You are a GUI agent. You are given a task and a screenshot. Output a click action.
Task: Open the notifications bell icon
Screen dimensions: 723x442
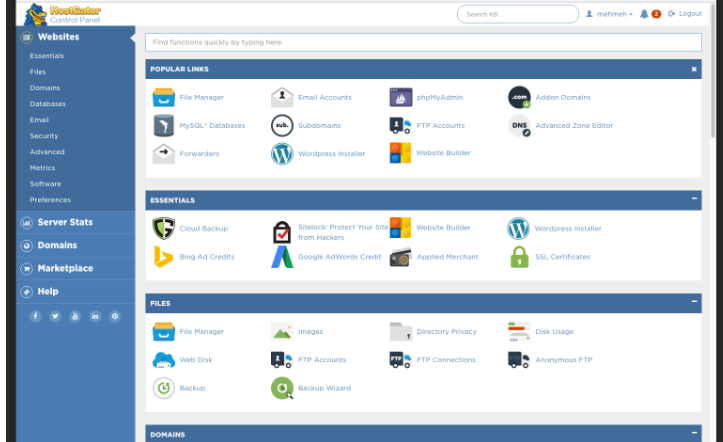tap(644, 14)
